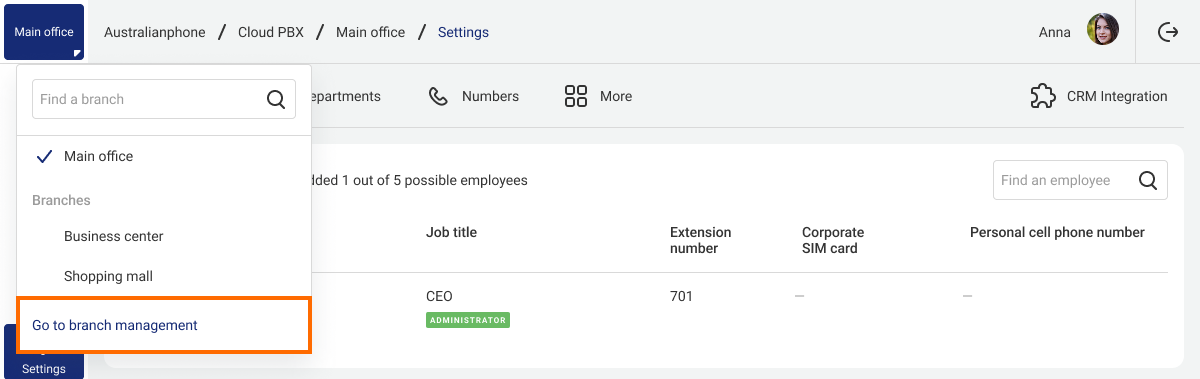The width and height of the screenshot is (1200, 379).
Task: Click the branch search magnifier icon
Action: tap(276, 99)
